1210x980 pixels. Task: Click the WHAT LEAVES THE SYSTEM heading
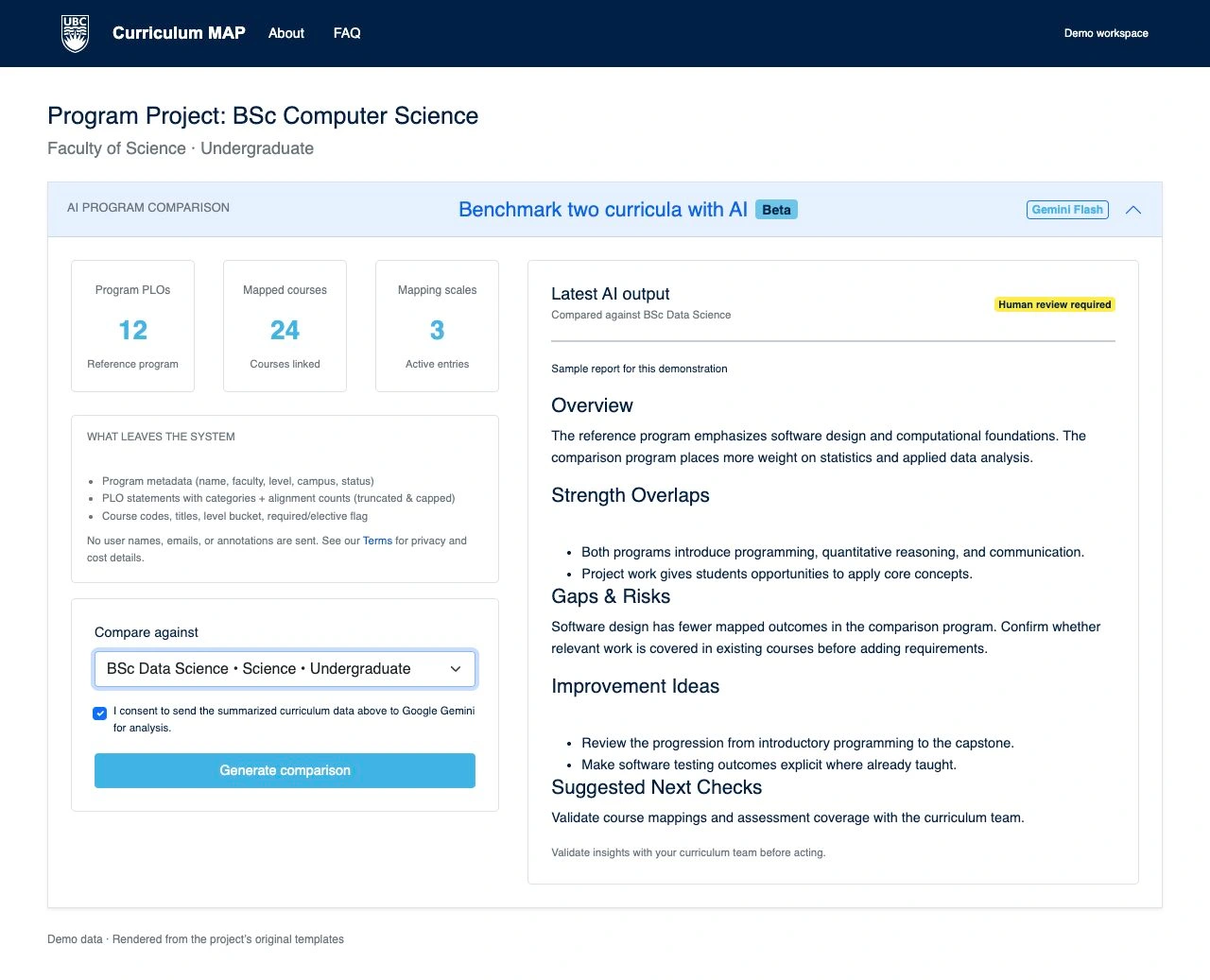click(161, 437)
